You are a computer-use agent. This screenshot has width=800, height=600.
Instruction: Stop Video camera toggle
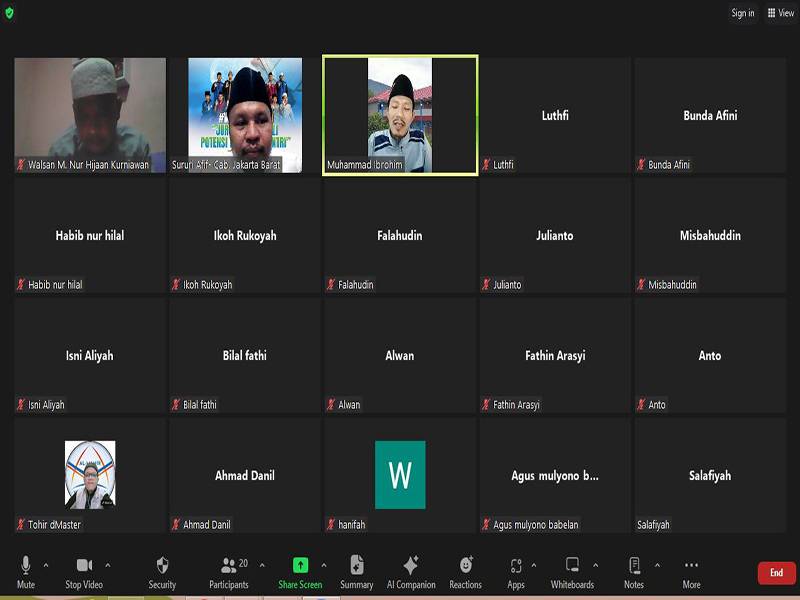tap(84, 566)
